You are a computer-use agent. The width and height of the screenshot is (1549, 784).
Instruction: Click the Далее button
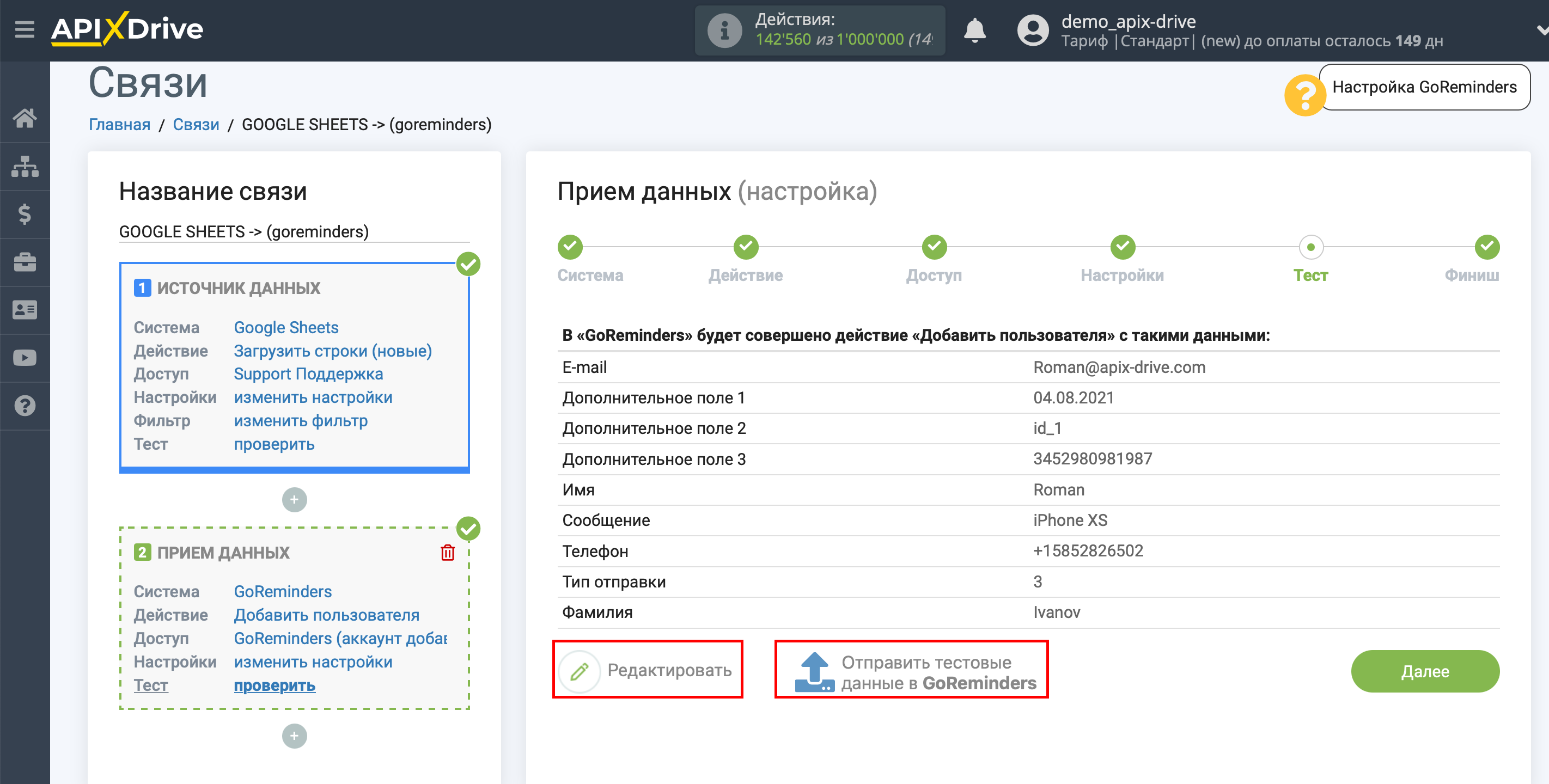click(1424, 671)
